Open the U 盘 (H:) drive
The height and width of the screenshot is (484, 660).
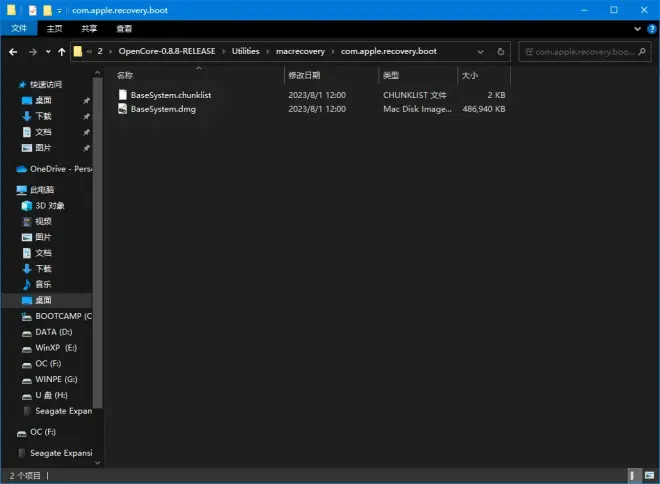[51, 395]
